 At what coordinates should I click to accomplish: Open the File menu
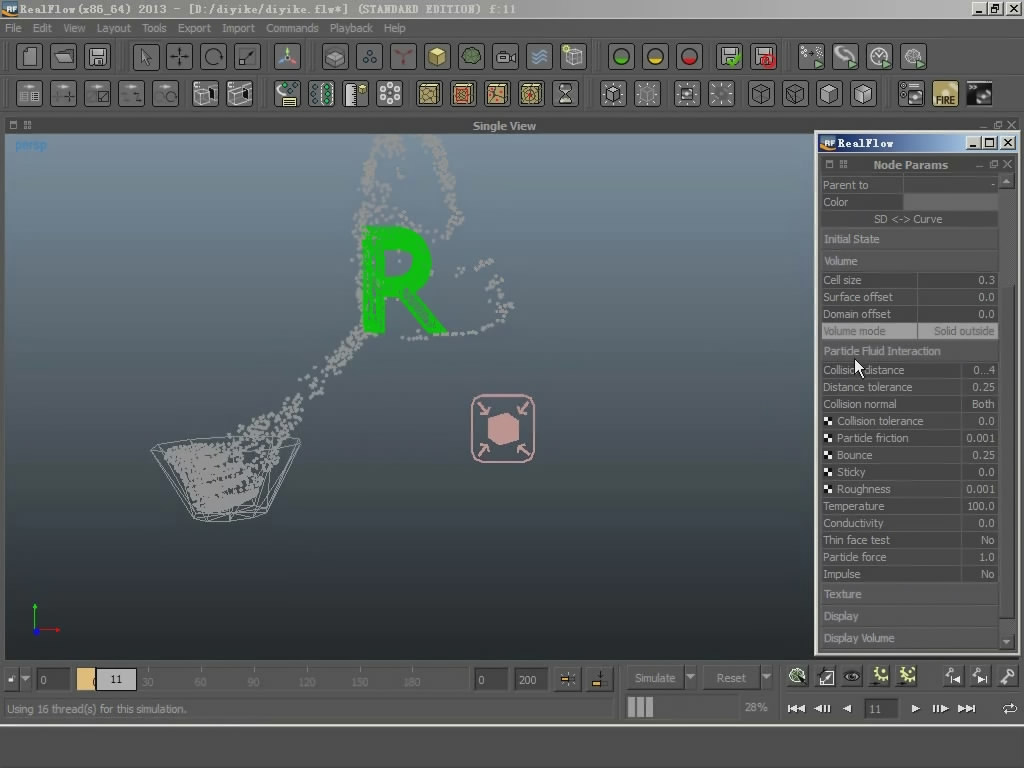(x=13, y=28)
